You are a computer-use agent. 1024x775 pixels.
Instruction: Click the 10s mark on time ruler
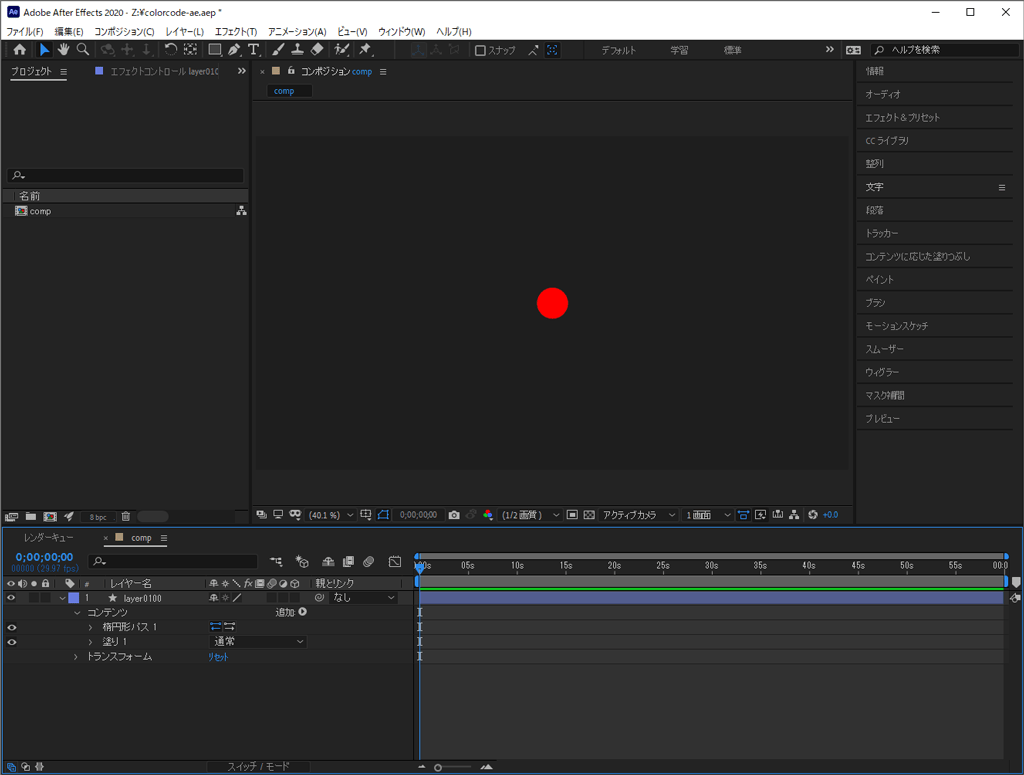[x=517, y=565]
